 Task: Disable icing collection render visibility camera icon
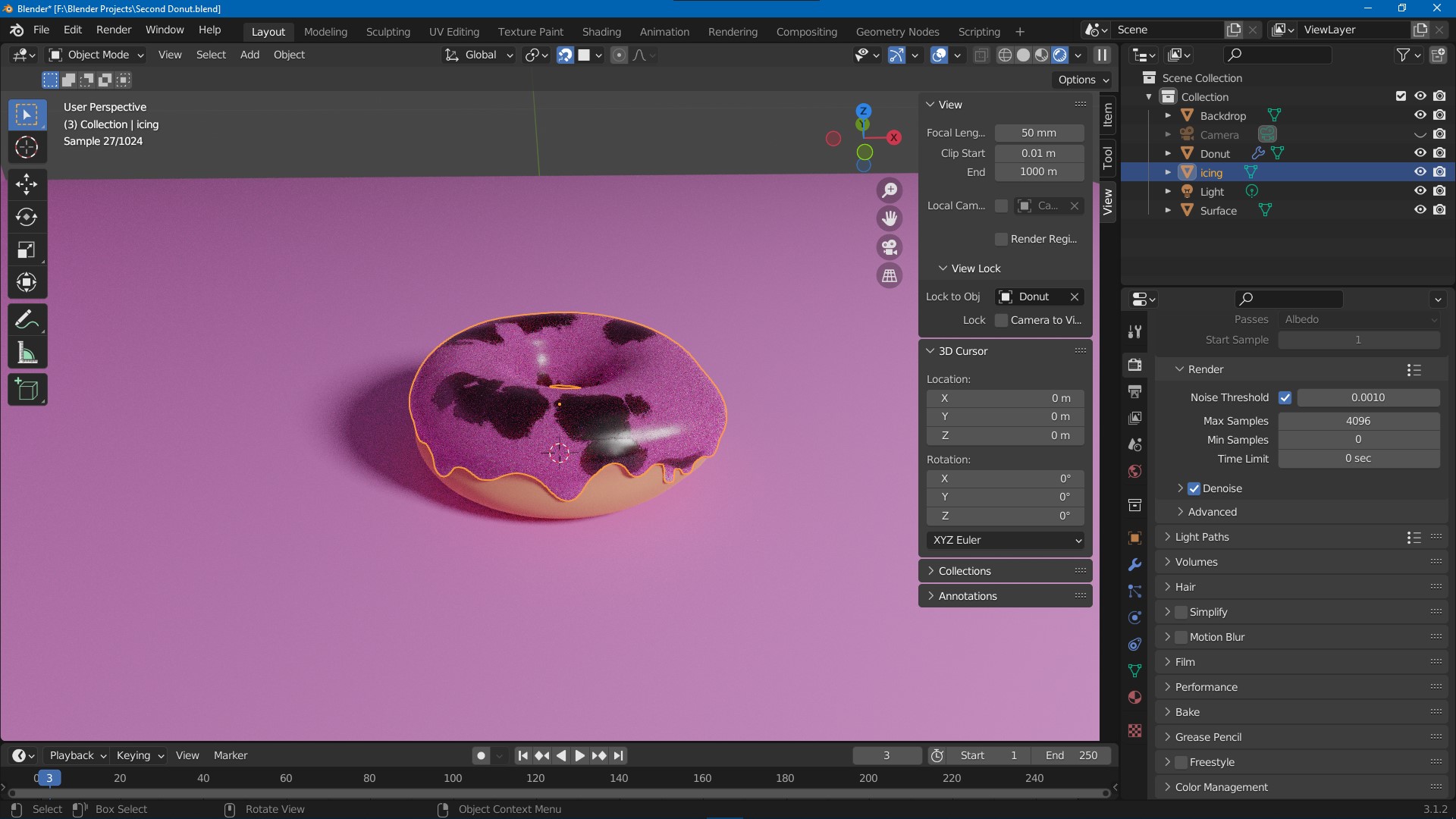[x=1439, y=171]
